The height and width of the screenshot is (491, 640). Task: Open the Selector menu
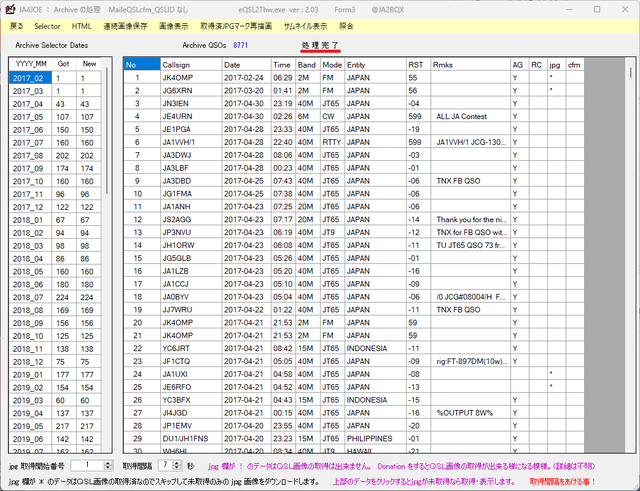pyautogui.click(x=47, y=26)
